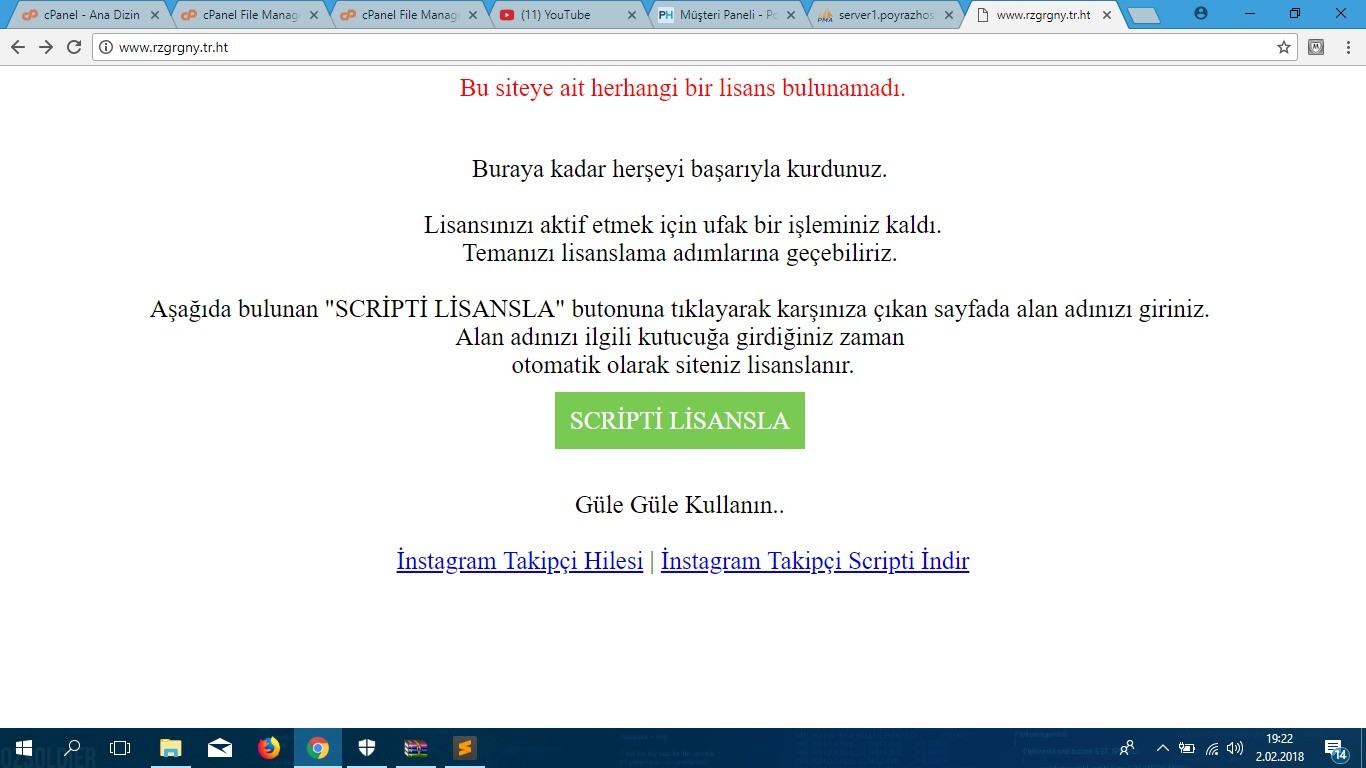Open the İnstagram Takipçi Hilesi link
The height and width of the screenshot is (768, 1366).
pos(520,561)
